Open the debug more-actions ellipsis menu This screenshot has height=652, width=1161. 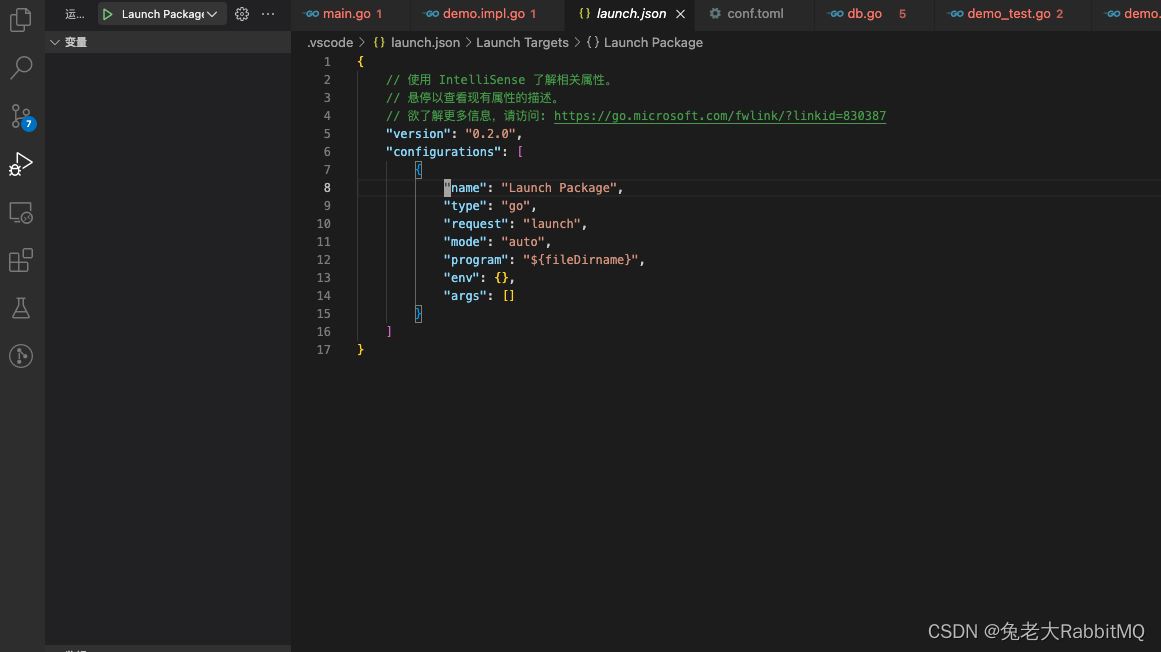click(268, 14)
